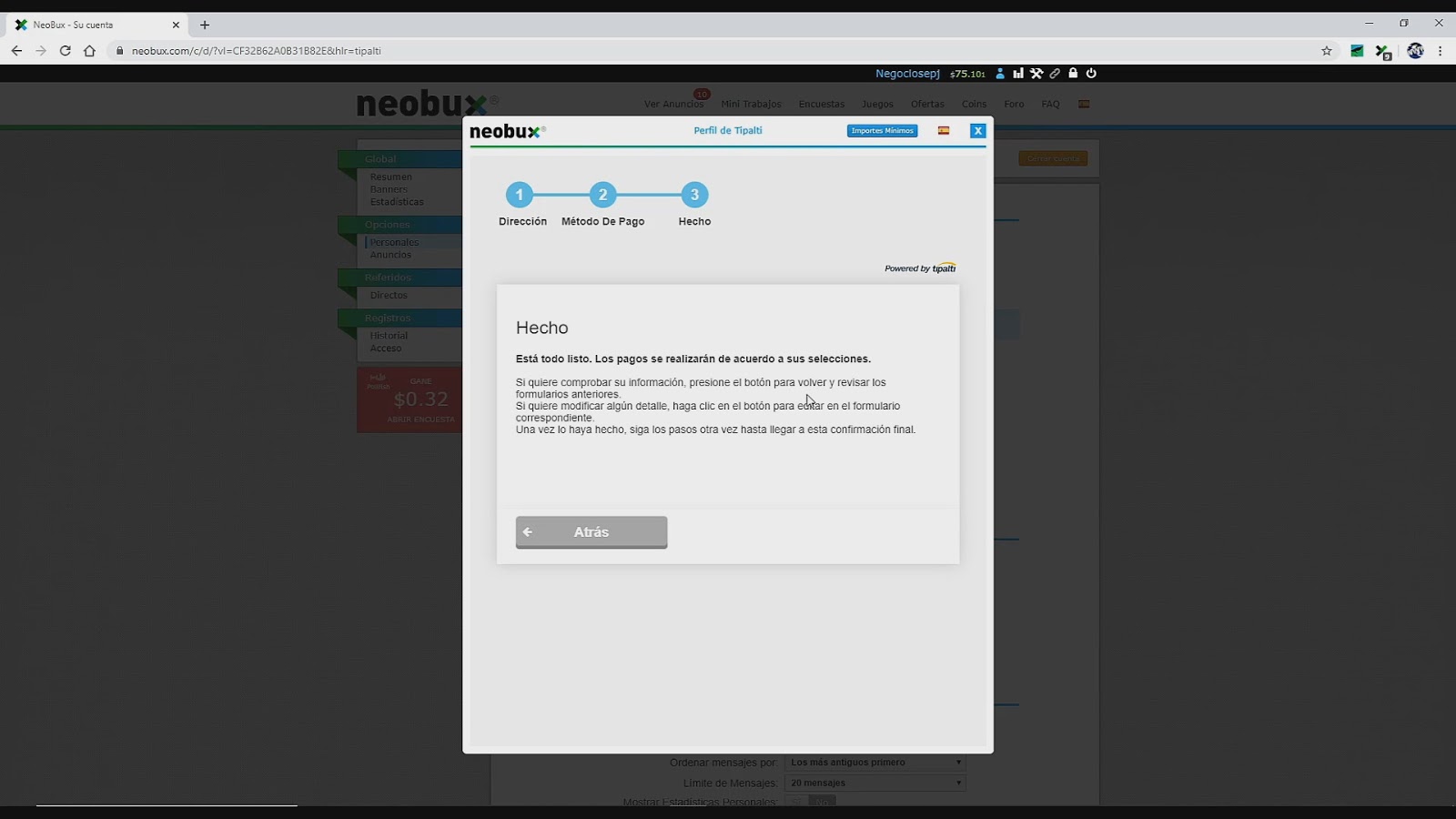Open Chrome three-dot menu

(x=1440, y=51)
